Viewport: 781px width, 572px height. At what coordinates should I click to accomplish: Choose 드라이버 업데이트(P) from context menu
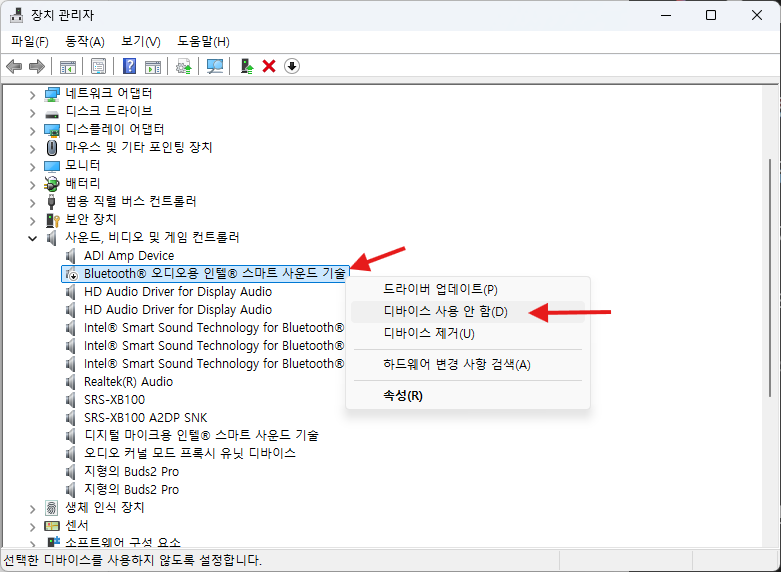tap(468, 289)
